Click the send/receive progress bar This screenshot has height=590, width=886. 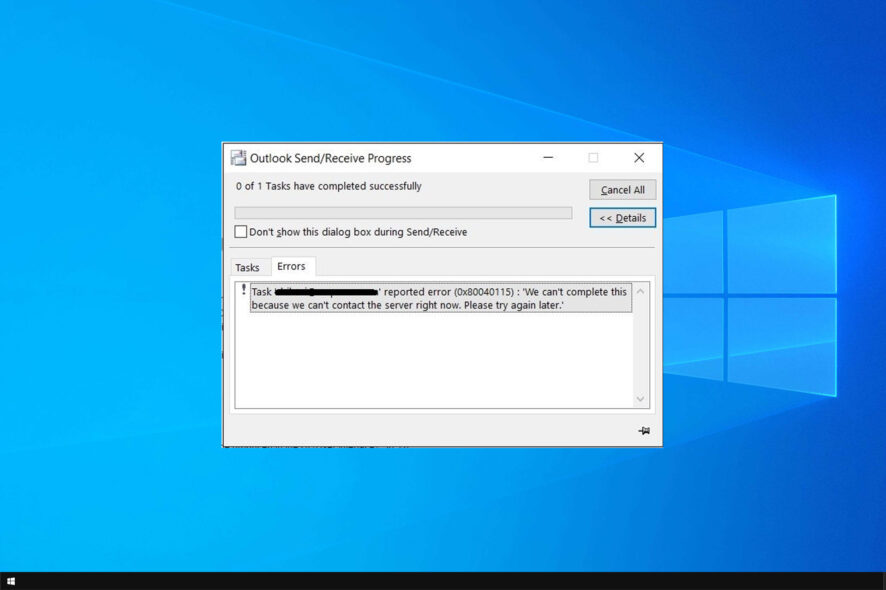(x=403, y=212)
